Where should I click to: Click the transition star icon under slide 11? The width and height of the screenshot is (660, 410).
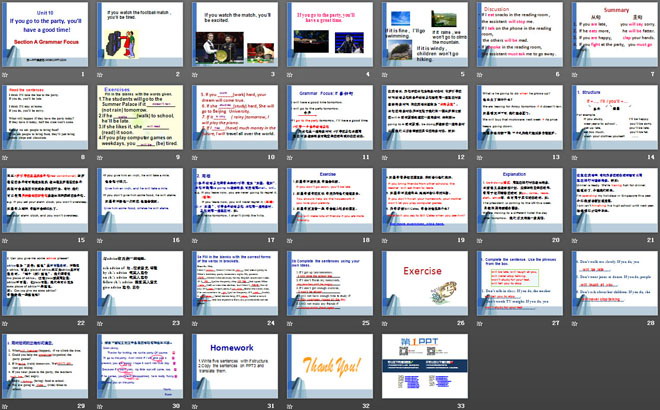tap(290, 157)
